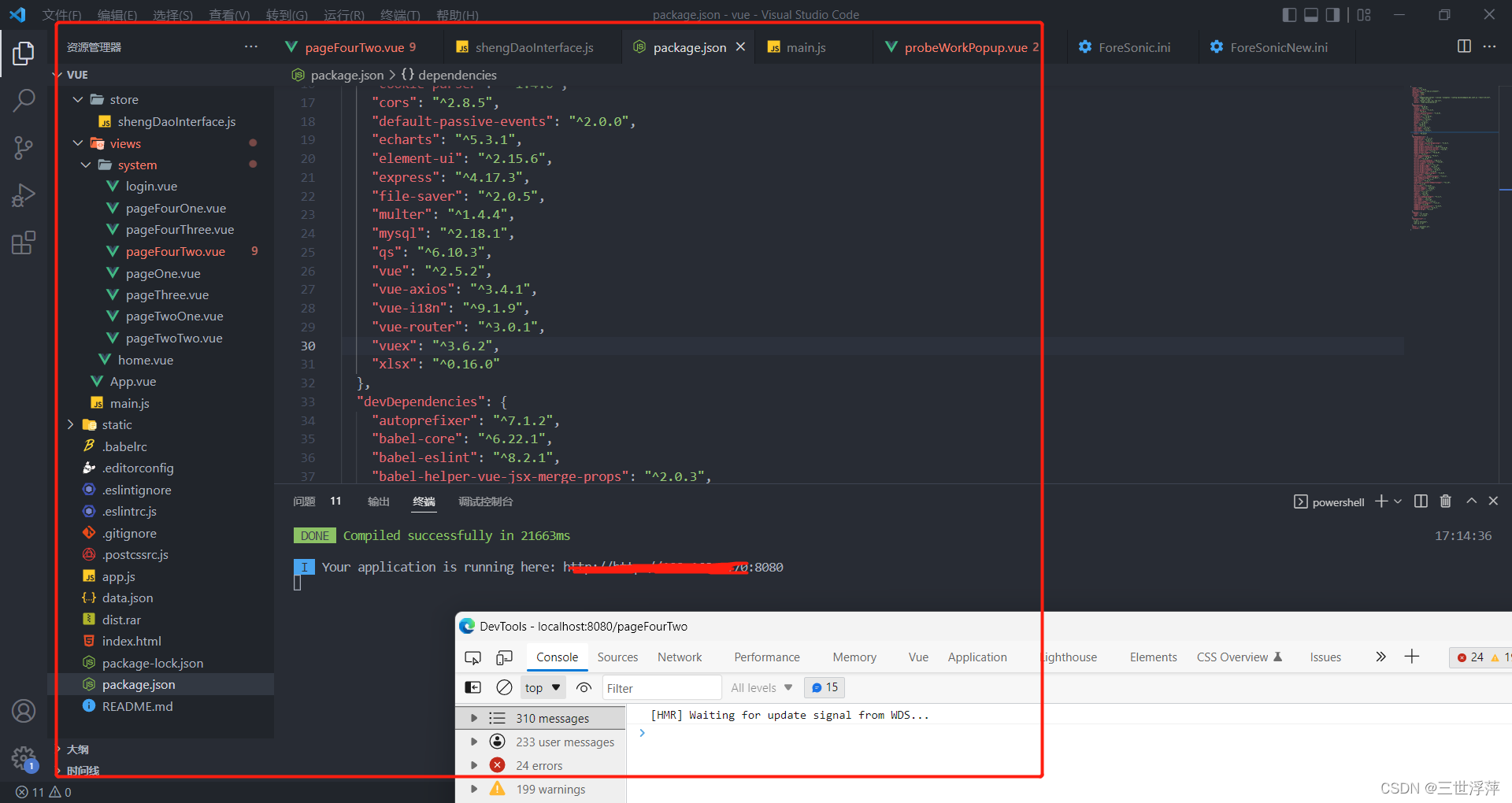Click the dependencies breadcrumb segment

click(449, 75)
